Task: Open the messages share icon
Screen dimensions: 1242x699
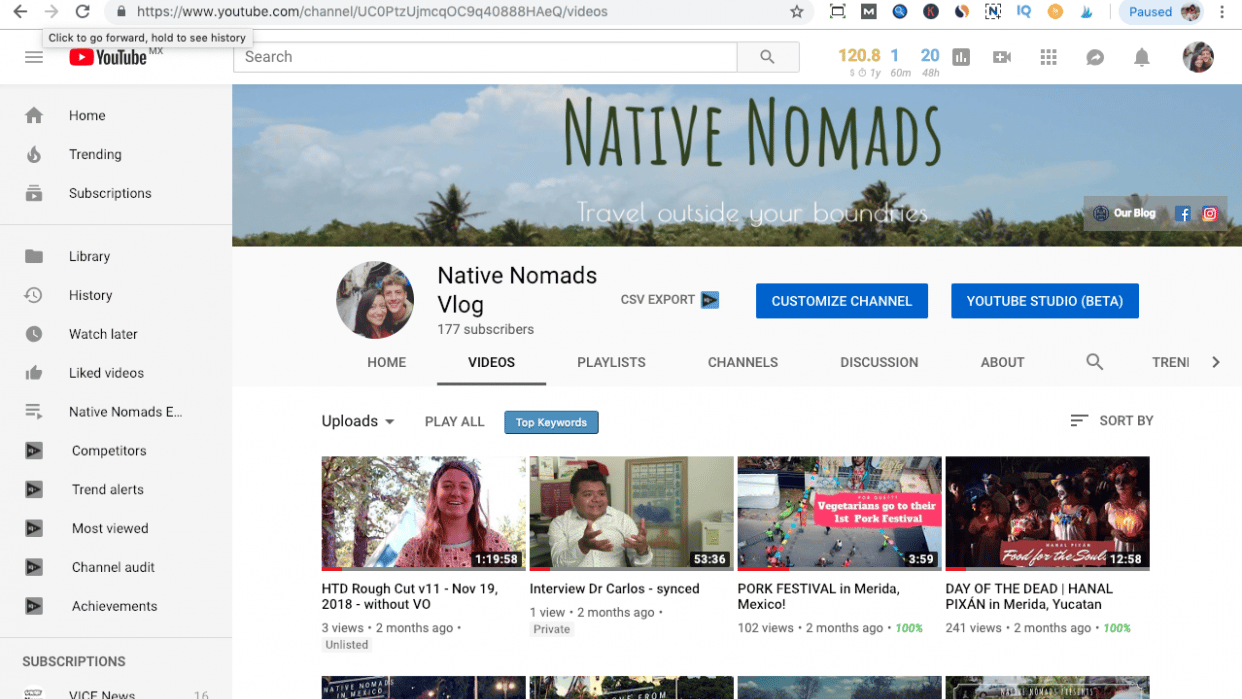Action: click(x=1095, y=57)
